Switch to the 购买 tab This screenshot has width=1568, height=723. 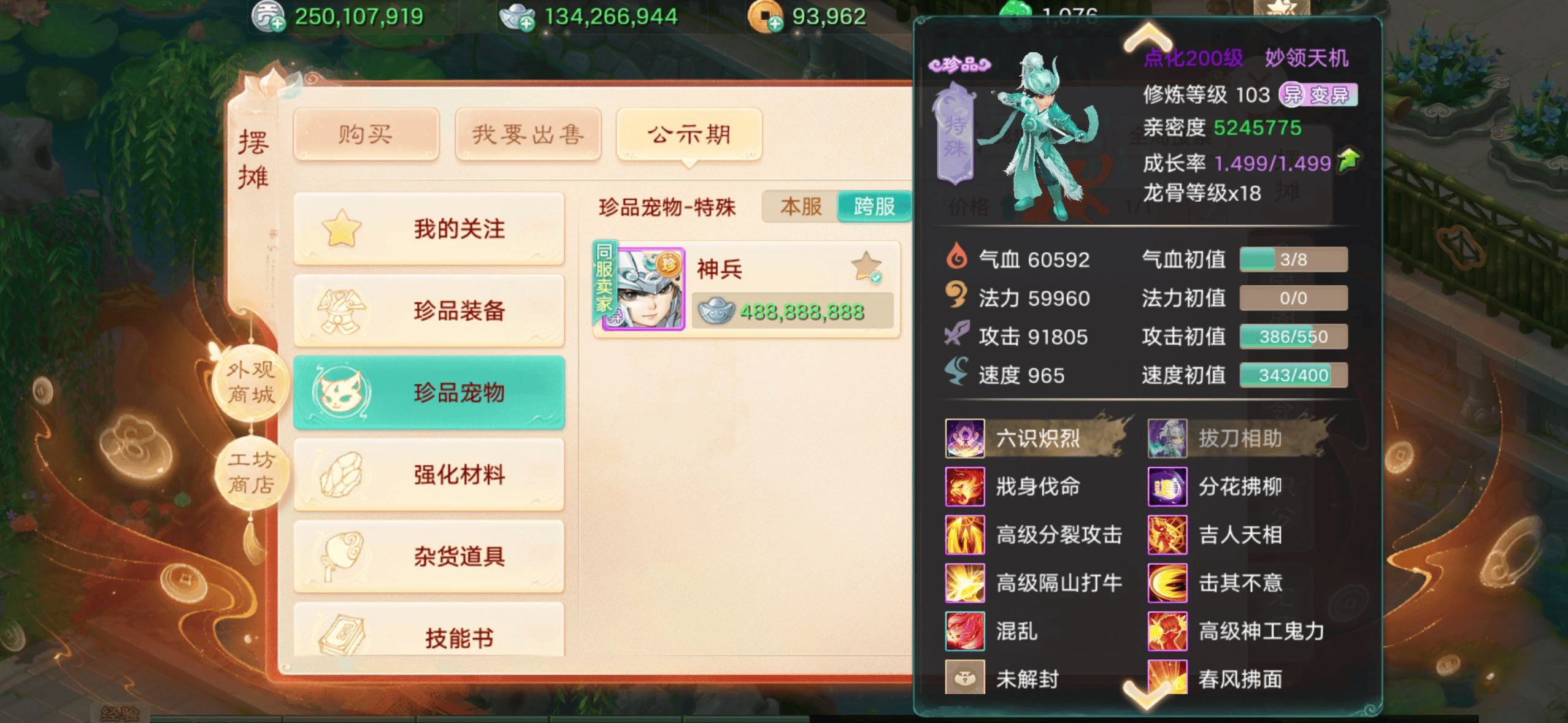pos(366,134)
